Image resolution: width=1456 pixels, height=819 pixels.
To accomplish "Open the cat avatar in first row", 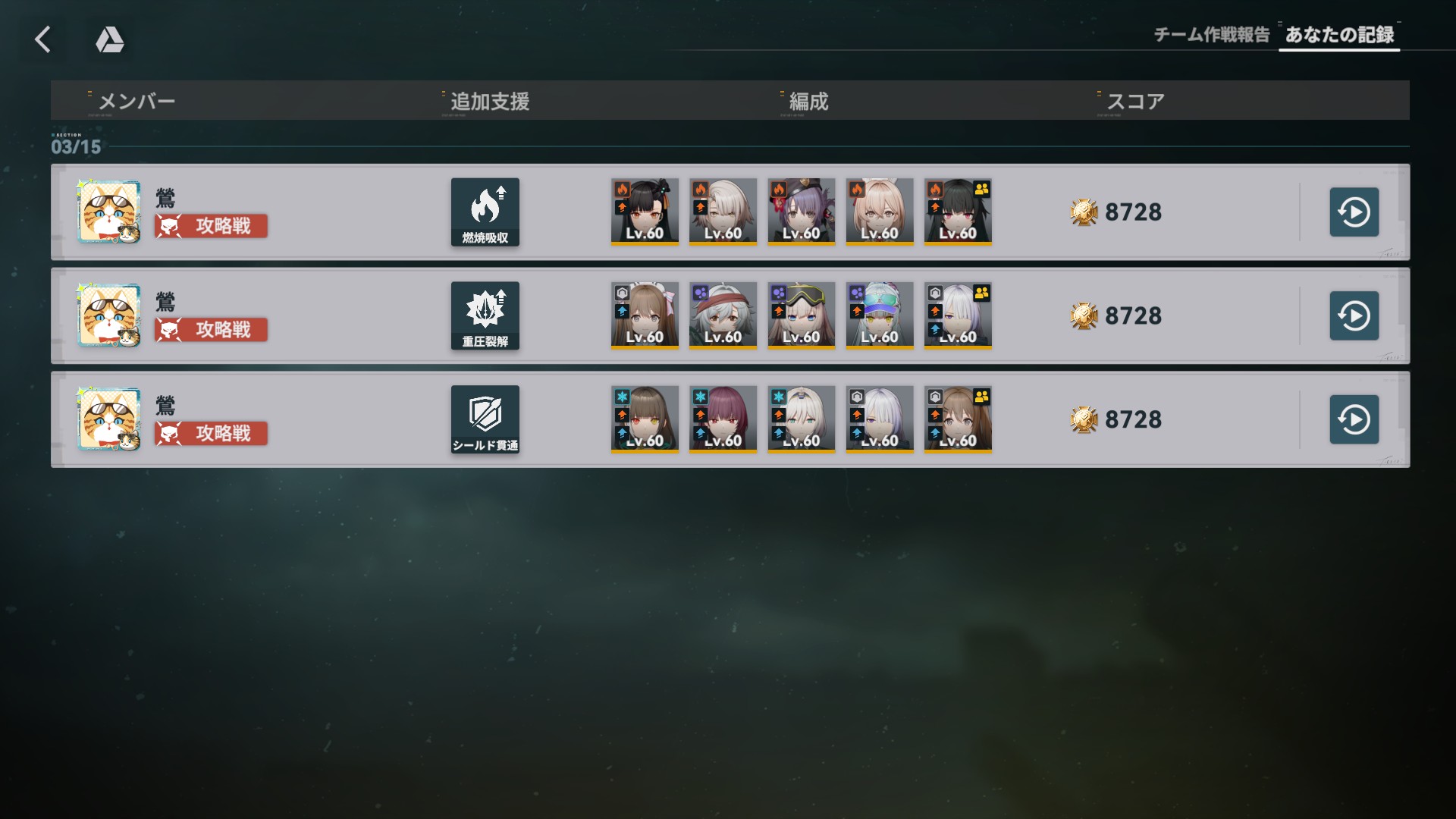I will [109, 212].
